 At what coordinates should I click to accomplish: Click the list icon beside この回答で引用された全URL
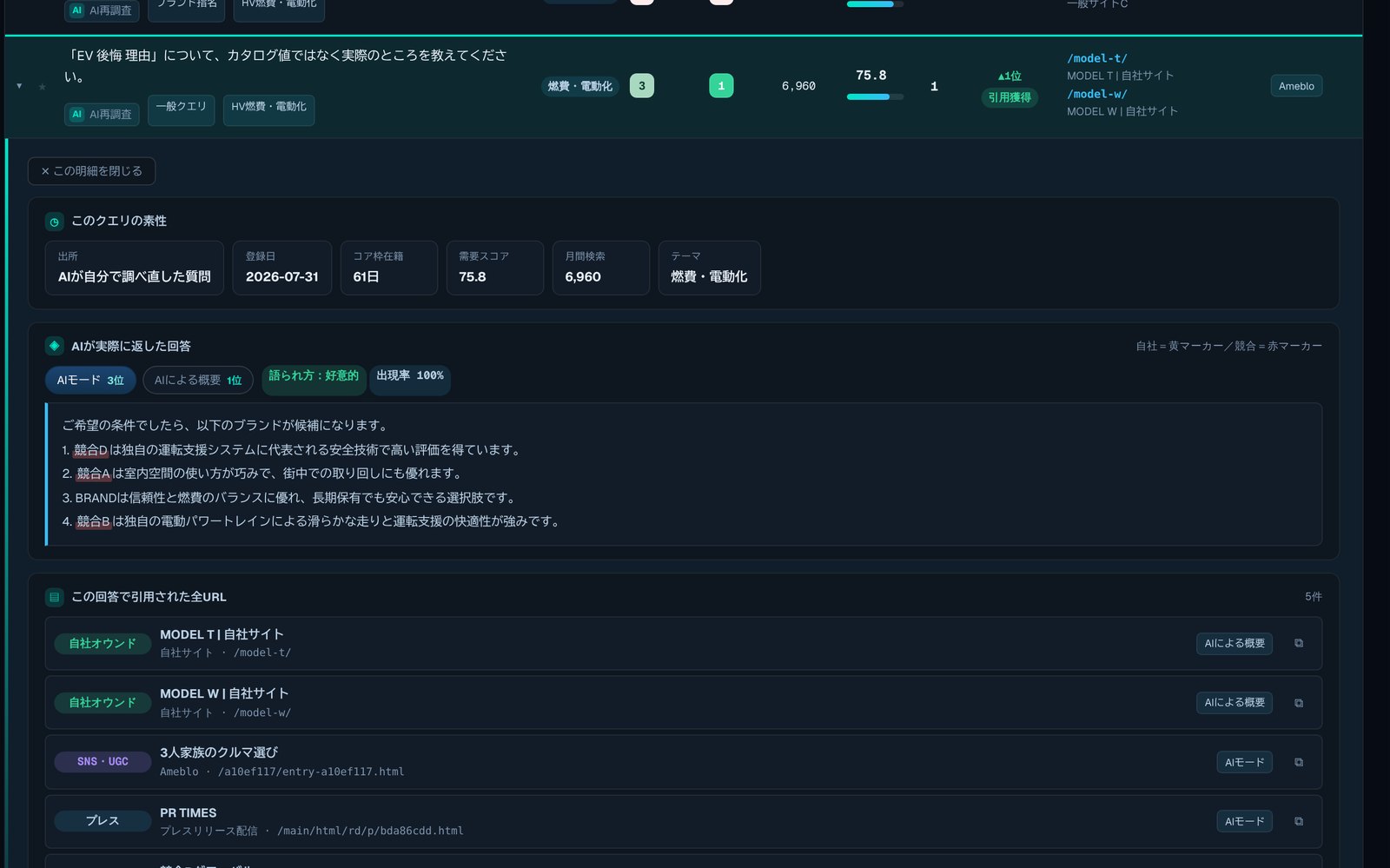(54, 597)
